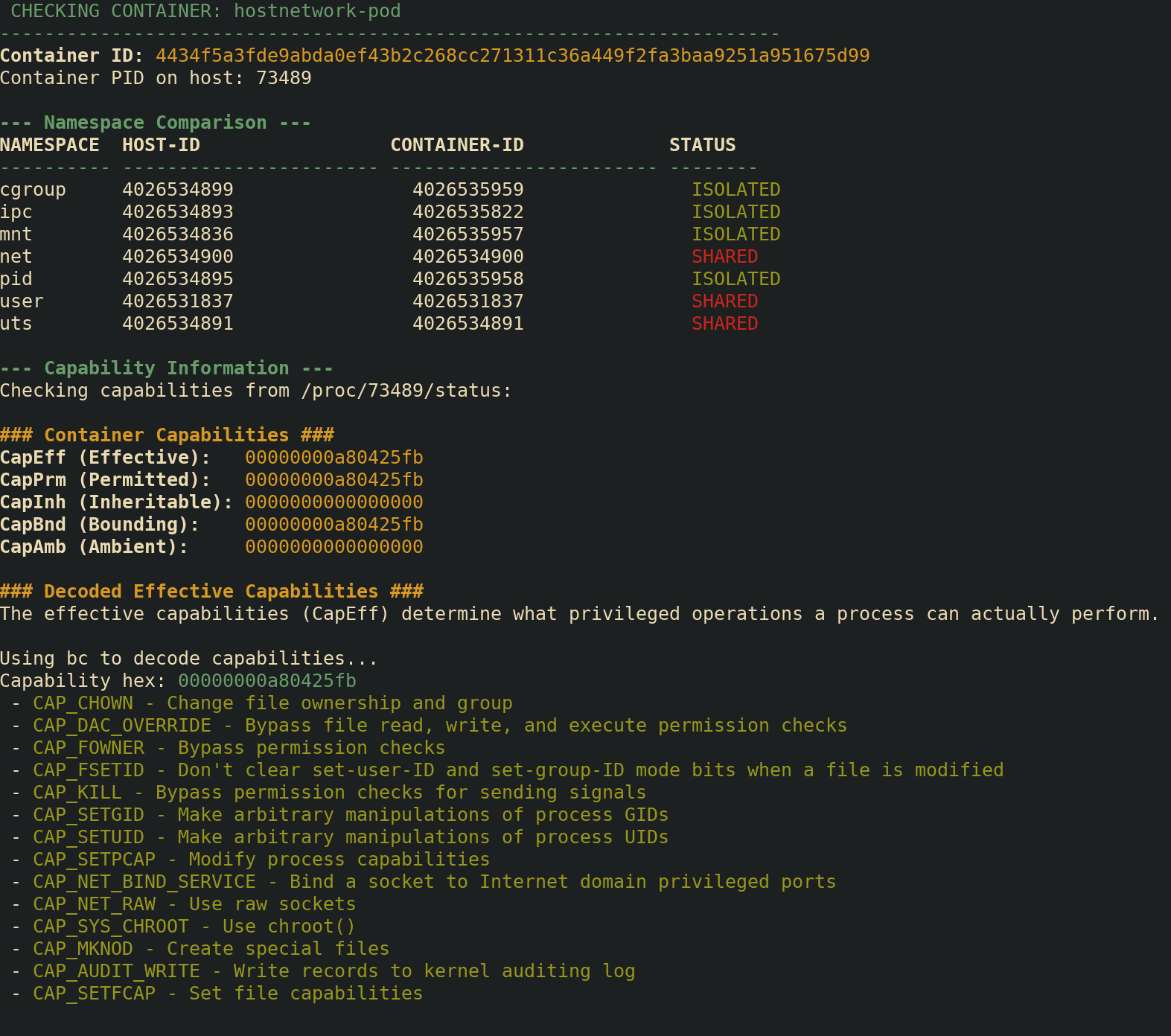Screen dimensions: 1171x1036
Task: Click the CapInh (Inheritable) zero value
Action: coord(334,502)
